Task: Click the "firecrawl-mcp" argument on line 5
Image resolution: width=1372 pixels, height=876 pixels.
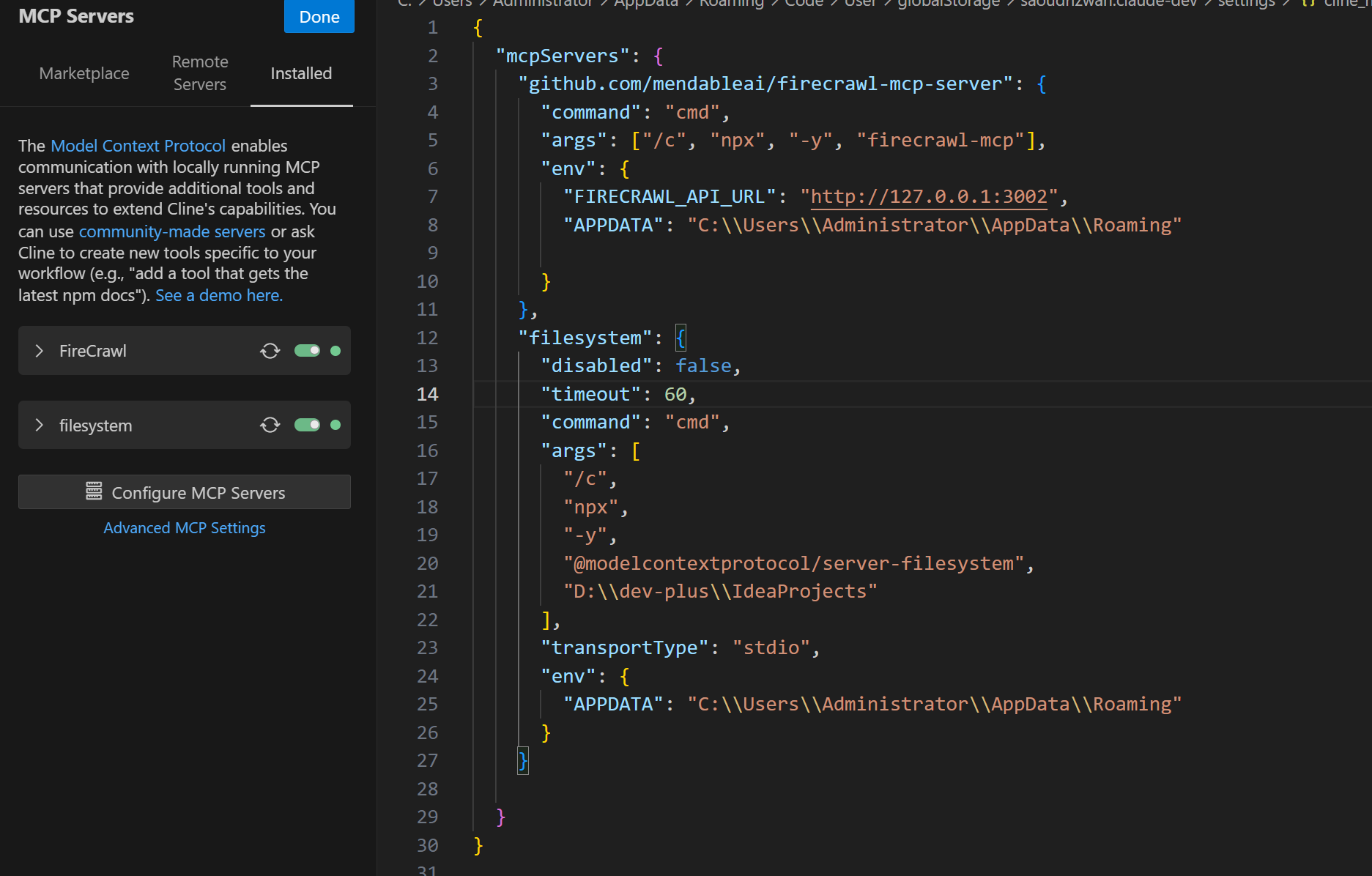Action: [941, 140]
